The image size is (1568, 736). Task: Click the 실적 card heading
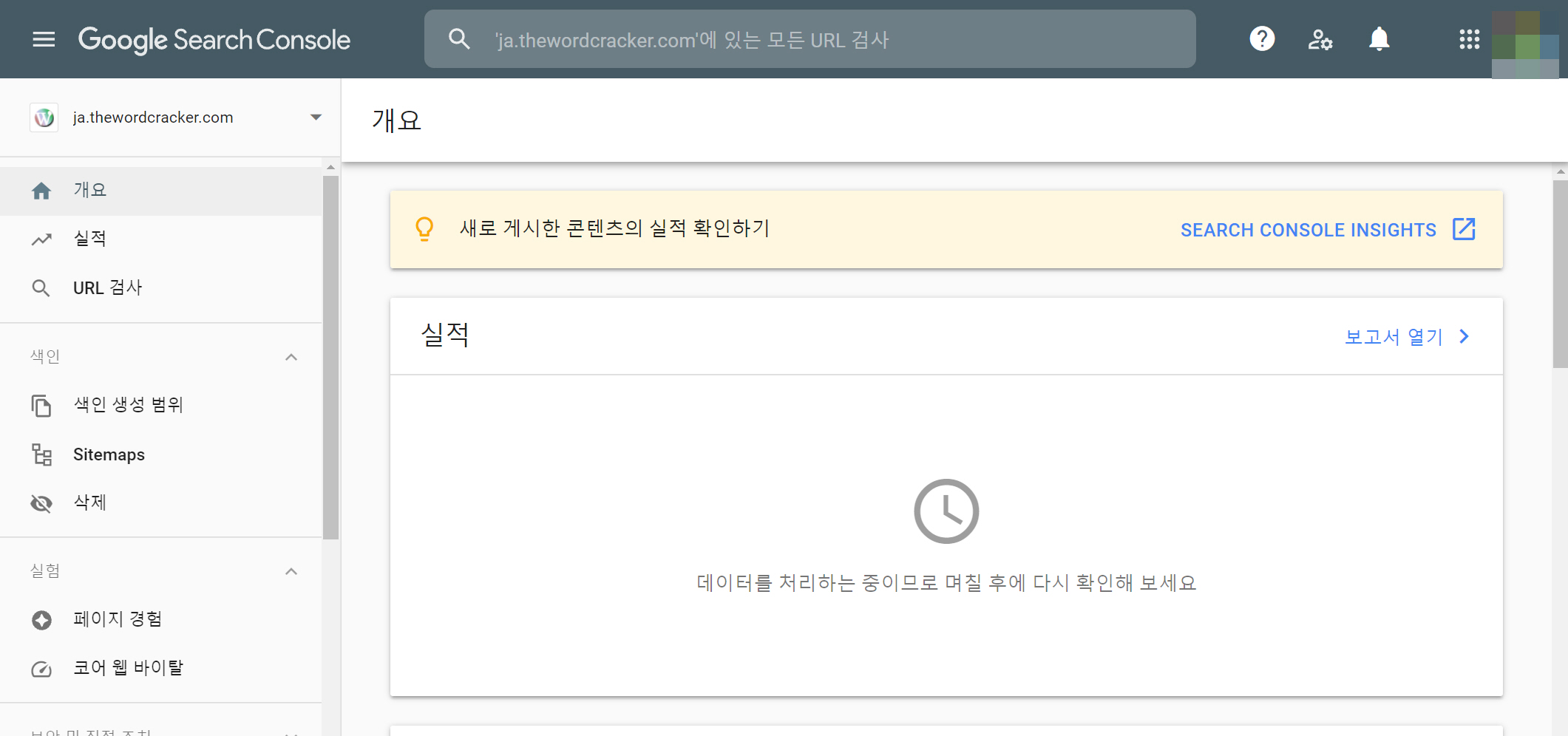(x=445, y=335)
